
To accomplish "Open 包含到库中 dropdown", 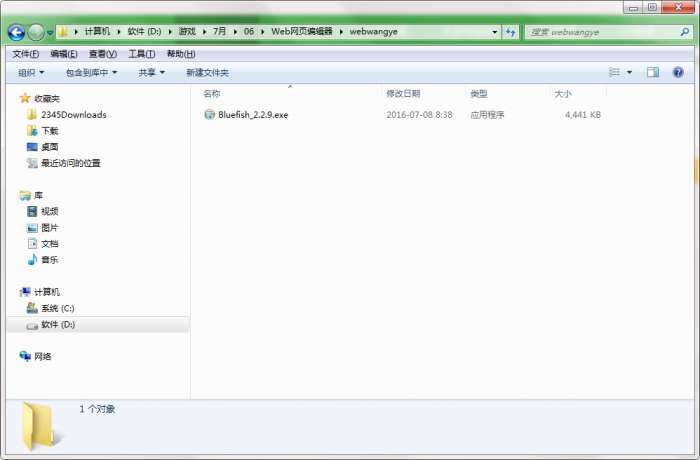I will pyautogui.click(x=92, y=72).
